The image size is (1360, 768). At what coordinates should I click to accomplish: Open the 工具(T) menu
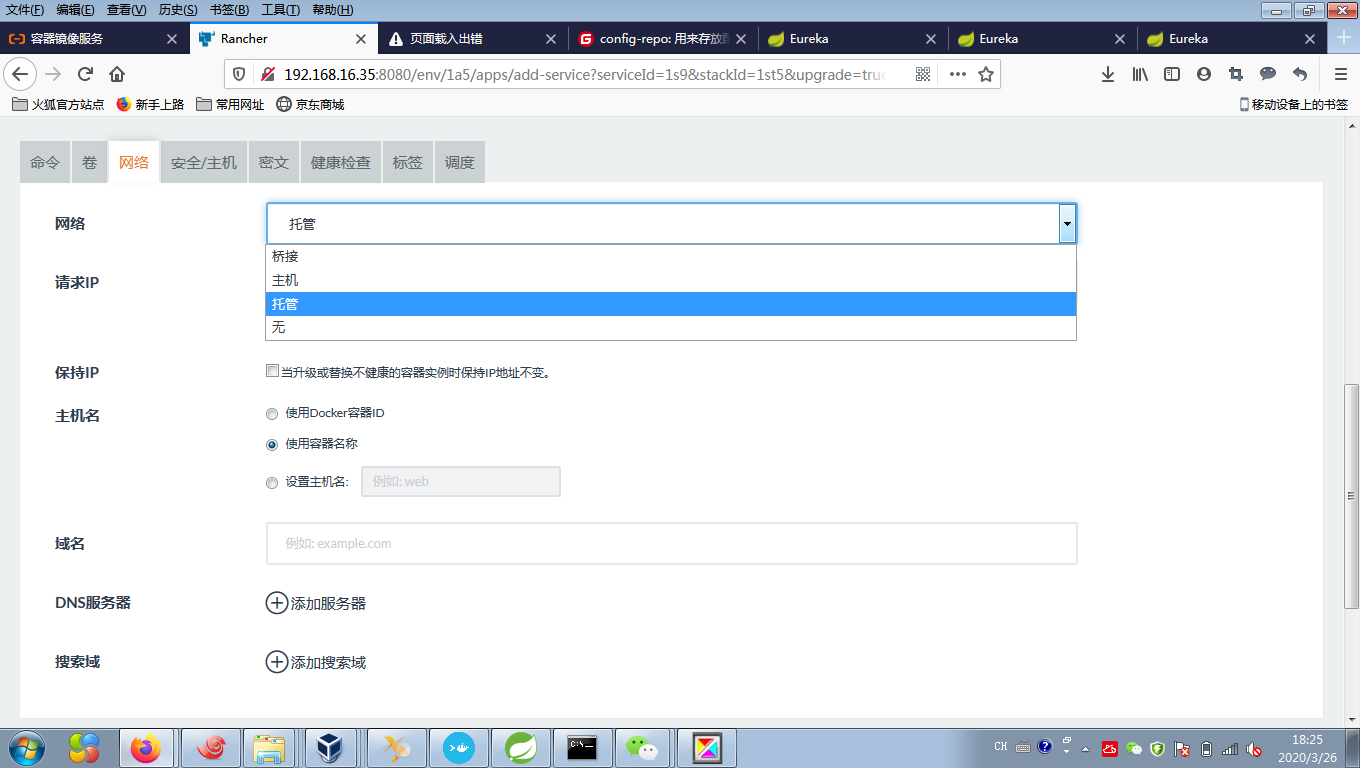280,10
